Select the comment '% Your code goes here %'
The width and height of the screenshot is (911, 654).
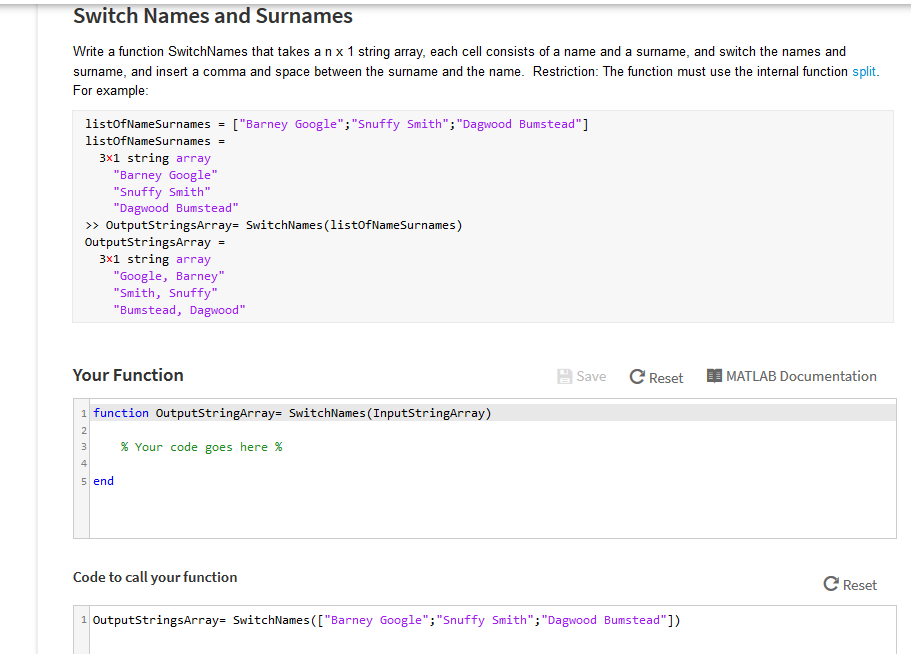click(202, 447)
